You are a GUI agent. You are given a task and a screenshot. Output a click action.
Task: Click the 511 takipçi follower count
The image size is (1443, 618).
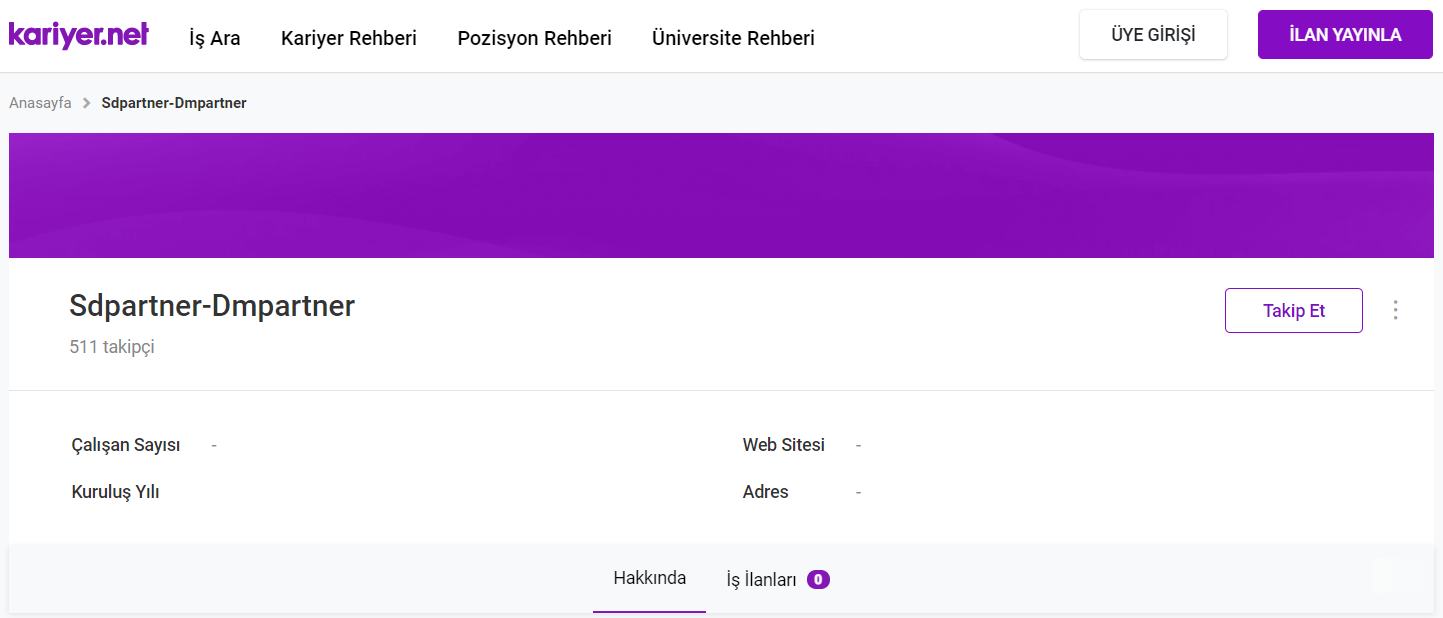pos(112,347)
